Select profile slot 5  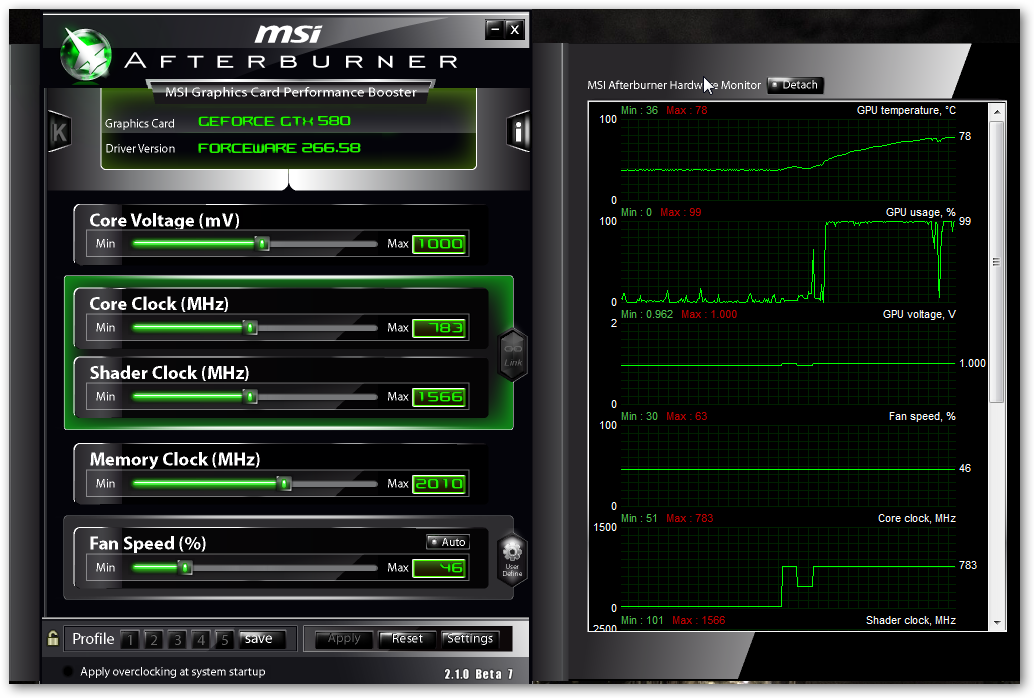pos(225,639)
